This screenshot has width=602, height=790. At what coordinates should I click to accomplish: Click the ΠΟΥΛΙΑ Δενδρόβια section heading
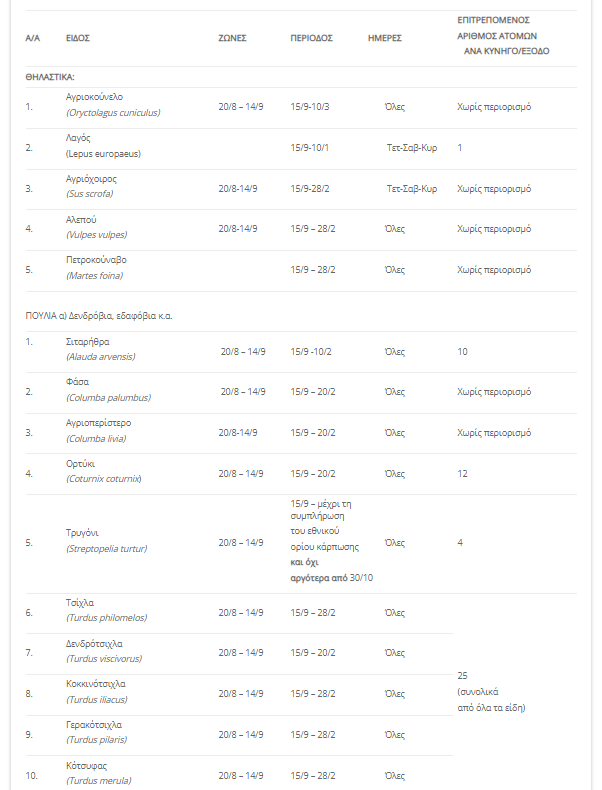[99, 316]
